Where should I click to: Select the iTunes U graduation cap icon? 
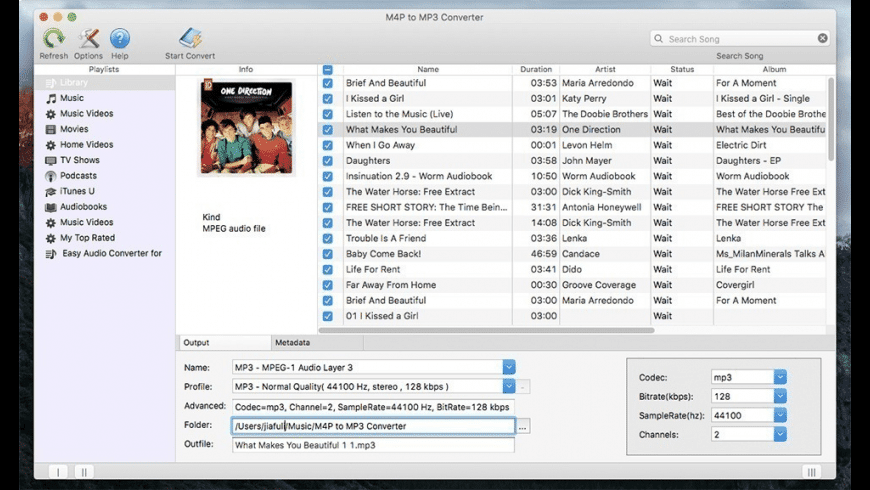click(x=50, y=191)
